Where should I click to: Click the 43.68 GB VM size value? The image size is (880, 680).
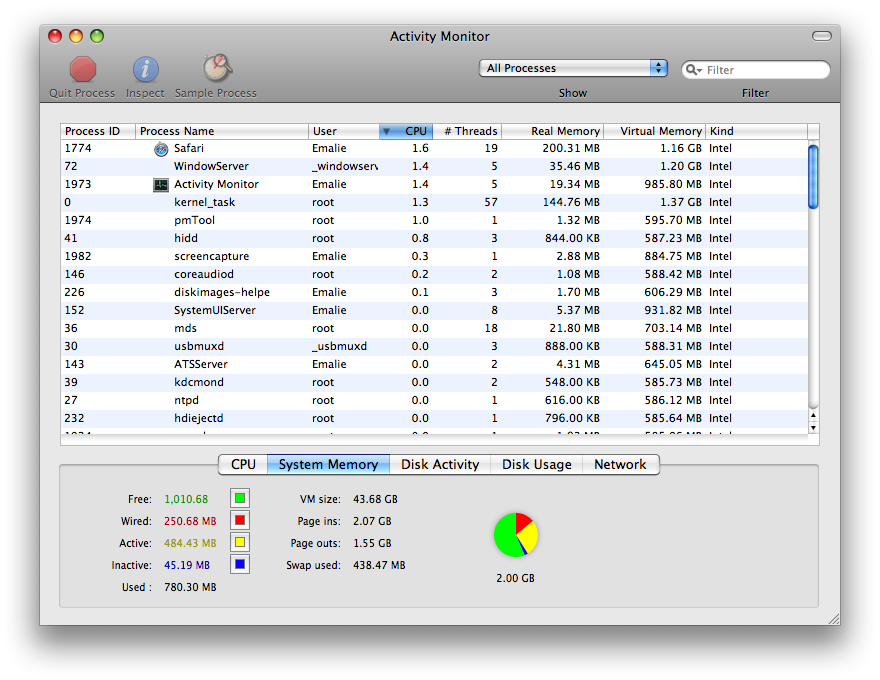pos(375,499)
